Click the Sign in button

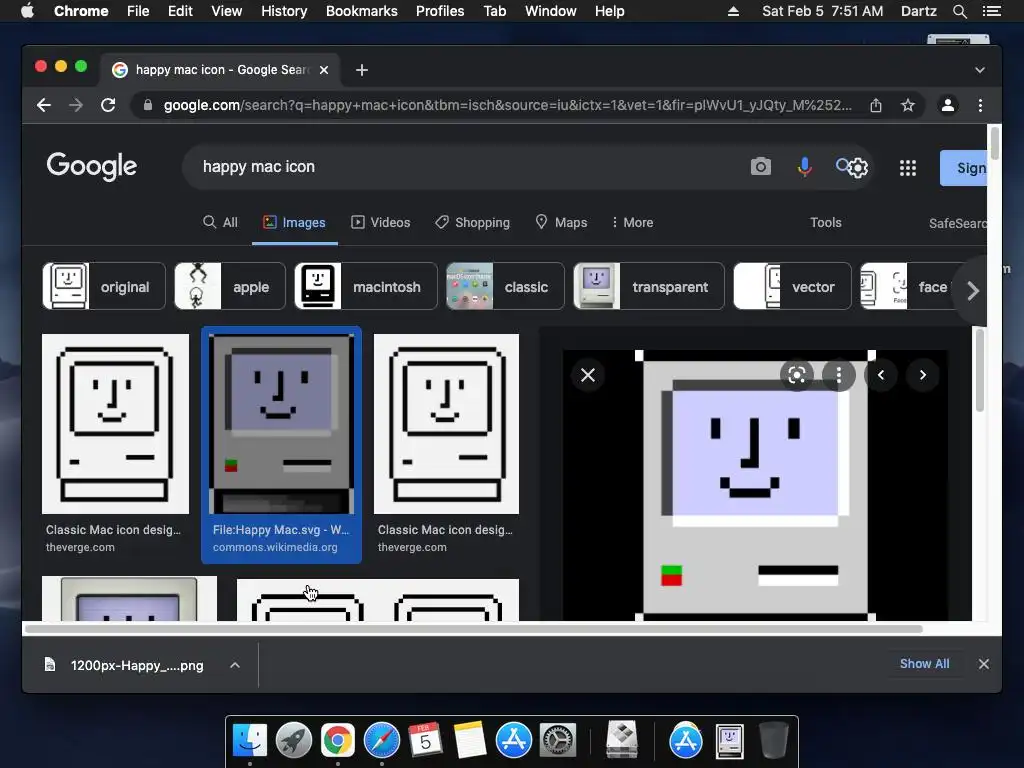tap(963, 168)
